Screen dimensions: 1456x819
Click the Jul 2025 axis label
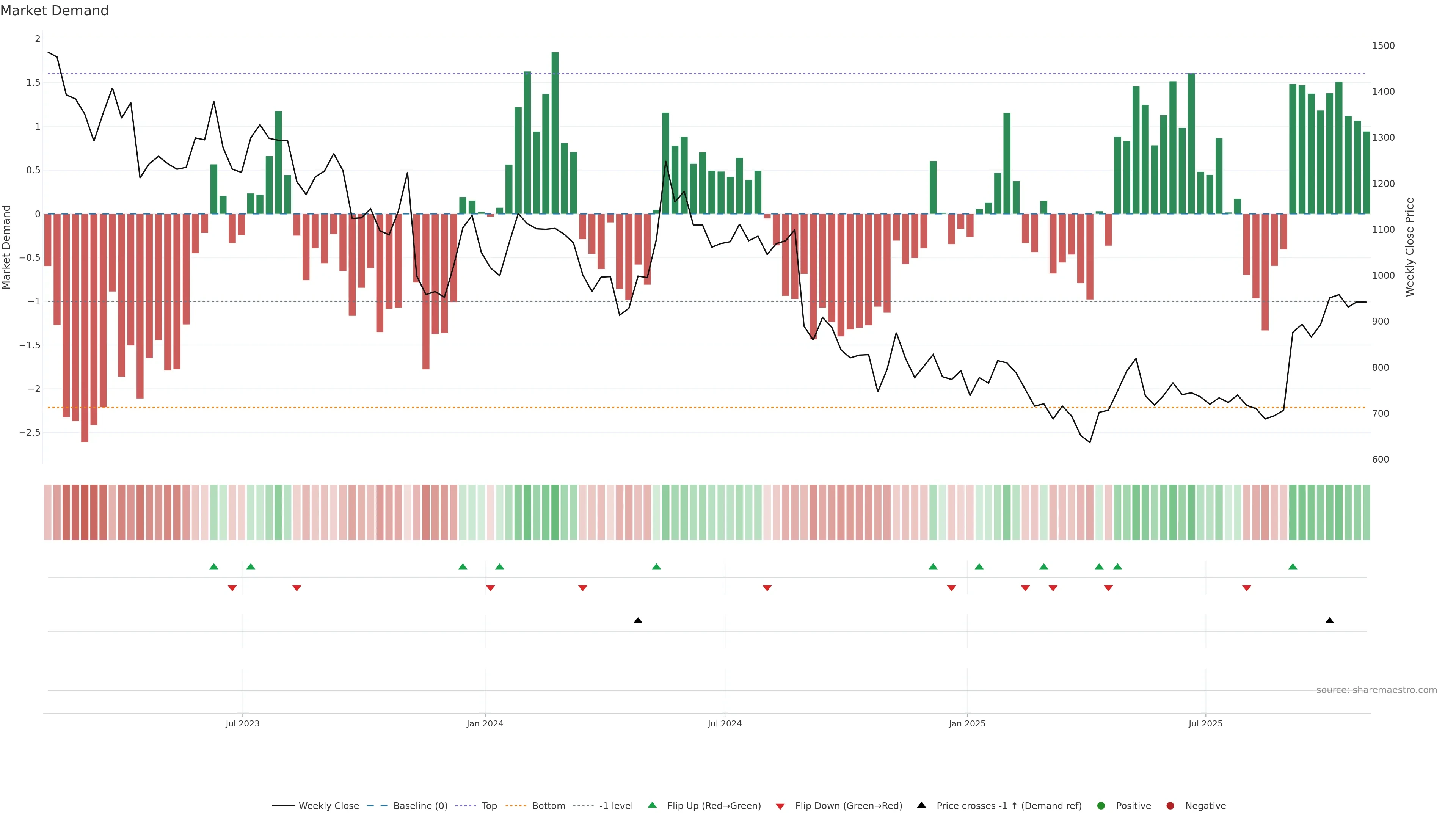[x=1205, y=723]
